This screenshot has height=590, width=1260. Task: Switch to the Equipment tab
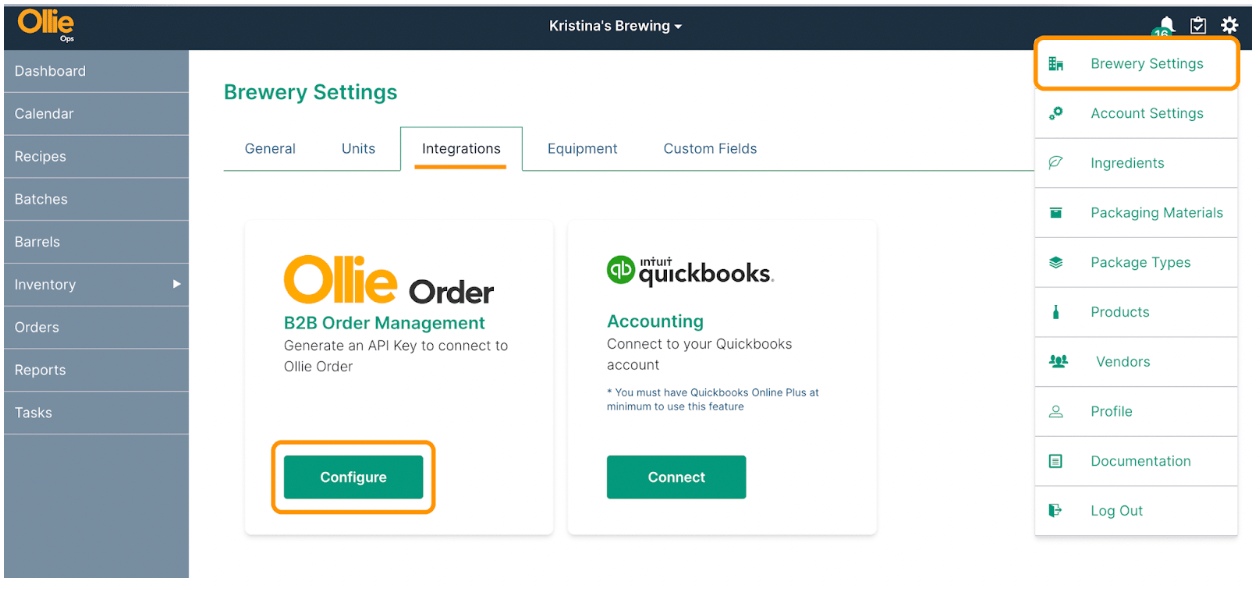coord(582,148)
